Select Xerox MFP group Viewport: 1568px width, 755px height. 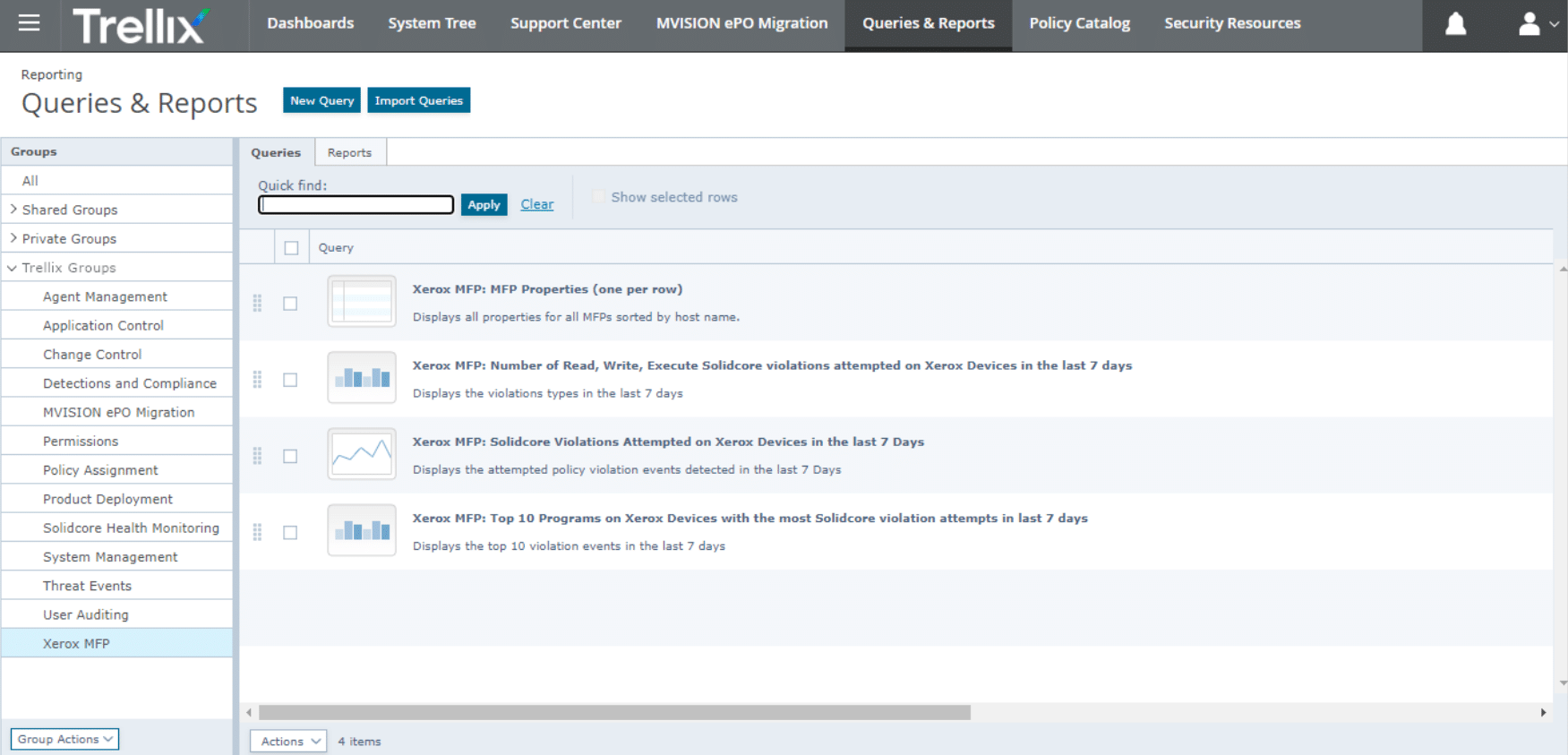(x=116, y=643)
